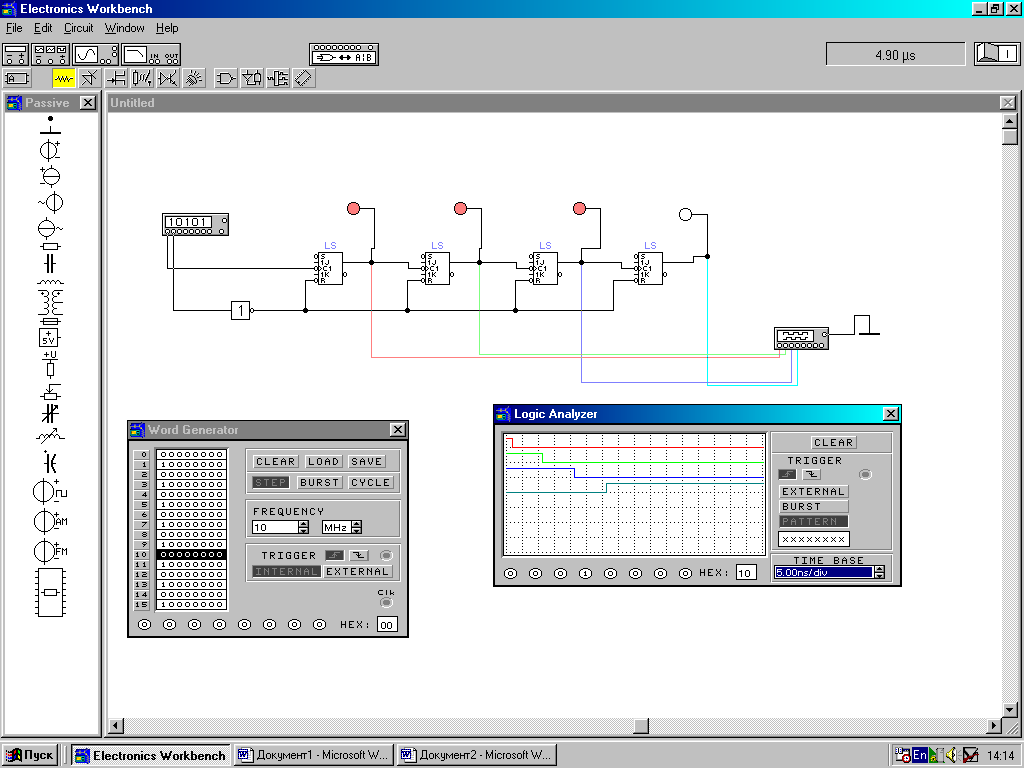Pick the potentiometer component in Passive bin
Screen dimensions: 1024x768
click(x=50, y=392)
